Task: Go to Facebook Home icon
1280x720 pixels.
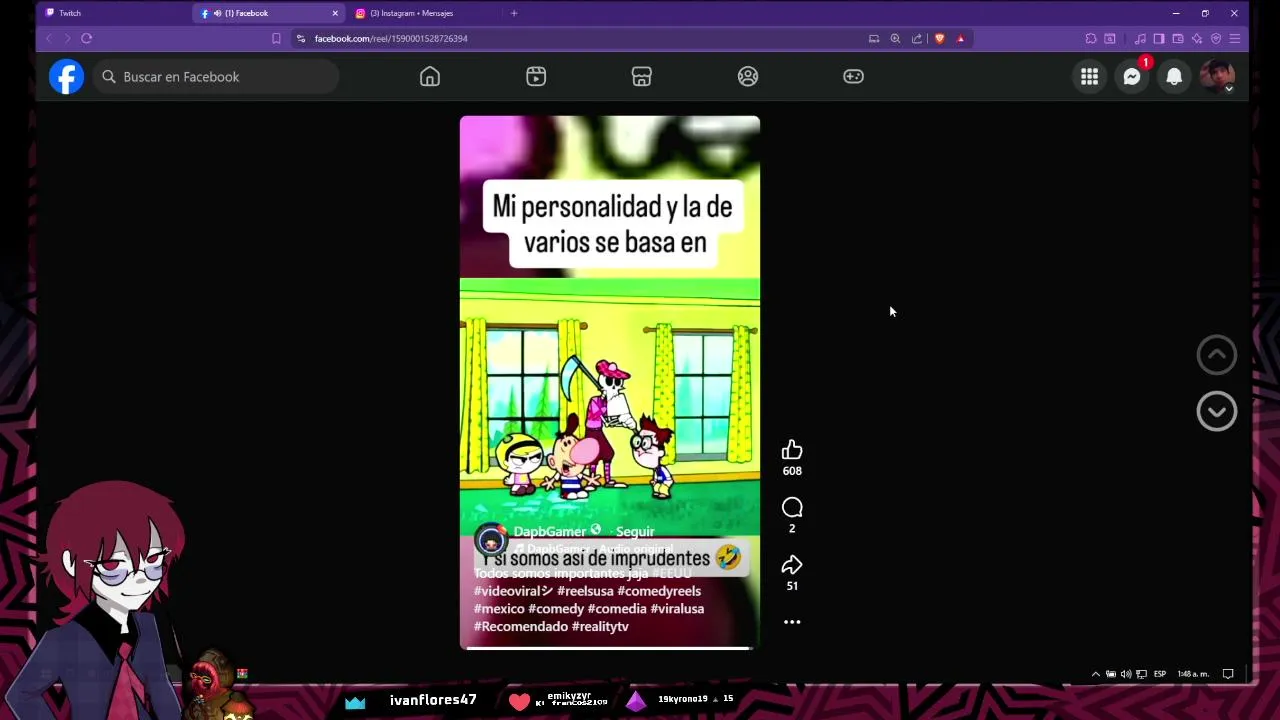Action: point(430,77)
